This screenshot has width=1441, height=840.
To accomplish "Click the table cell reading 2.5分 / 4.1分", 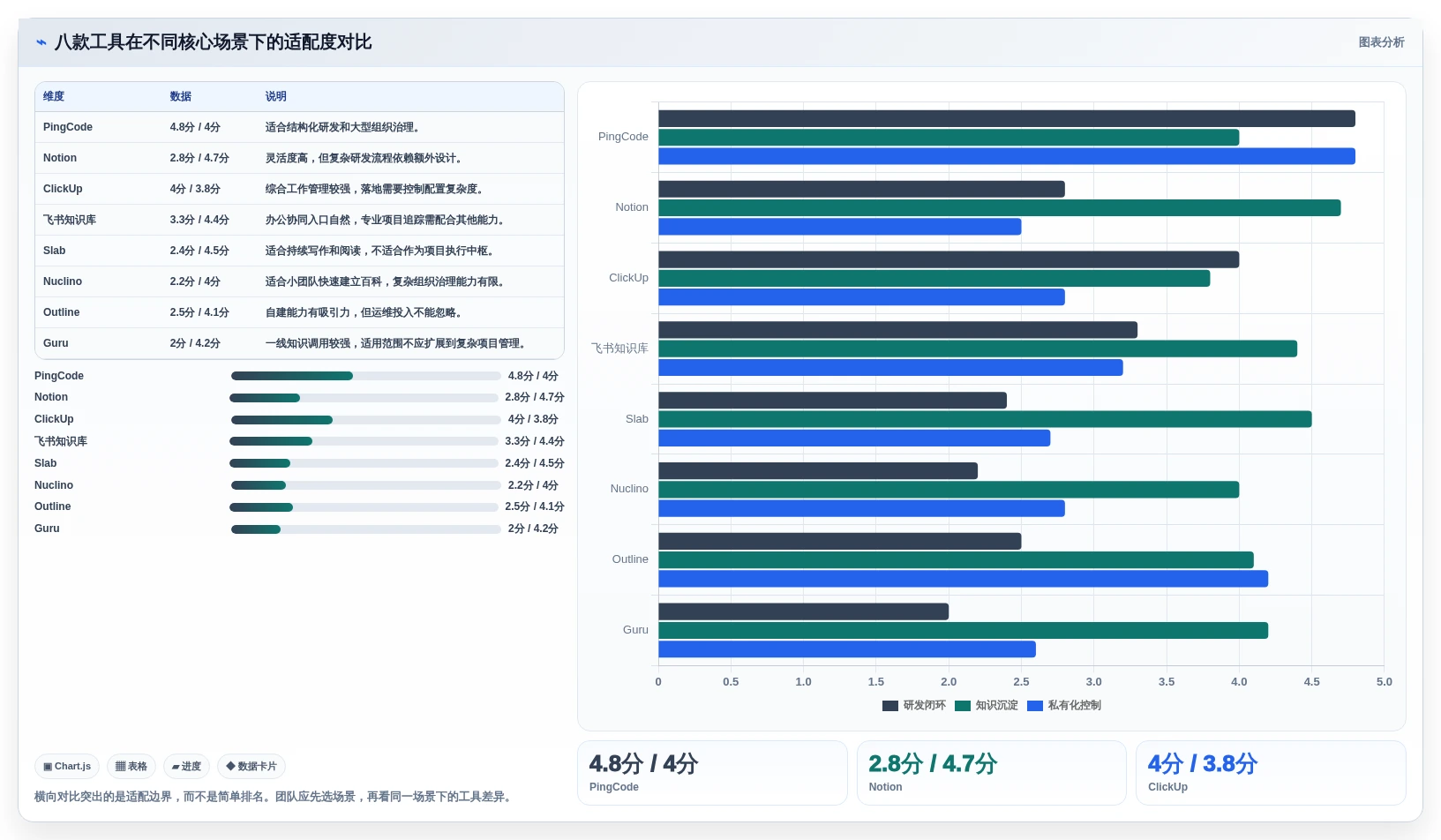I will (x=199, y=312).
